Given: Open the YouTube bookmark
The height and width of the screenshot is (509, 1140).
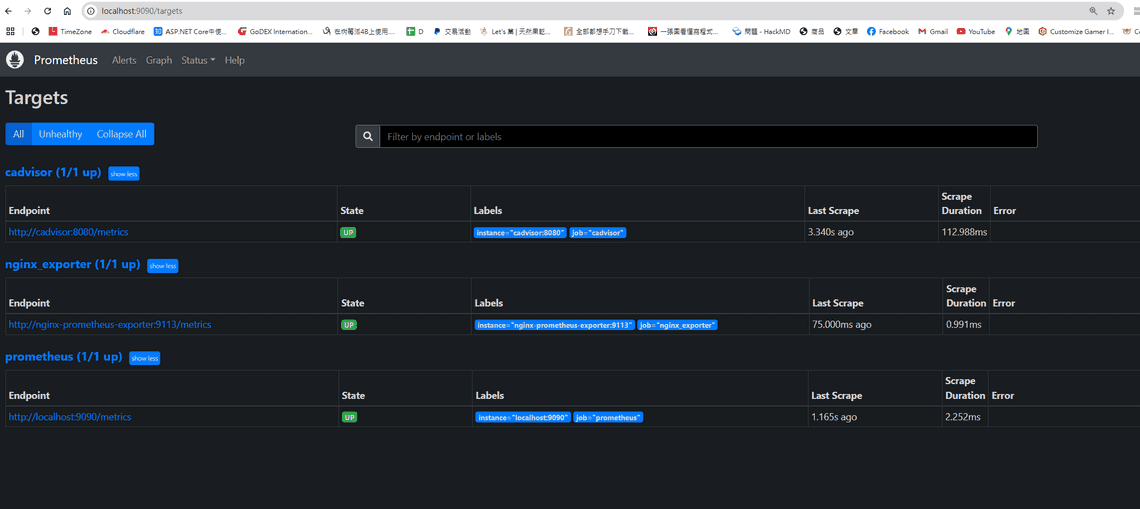Looking at the screenshot, I should (x=975, y=31).
